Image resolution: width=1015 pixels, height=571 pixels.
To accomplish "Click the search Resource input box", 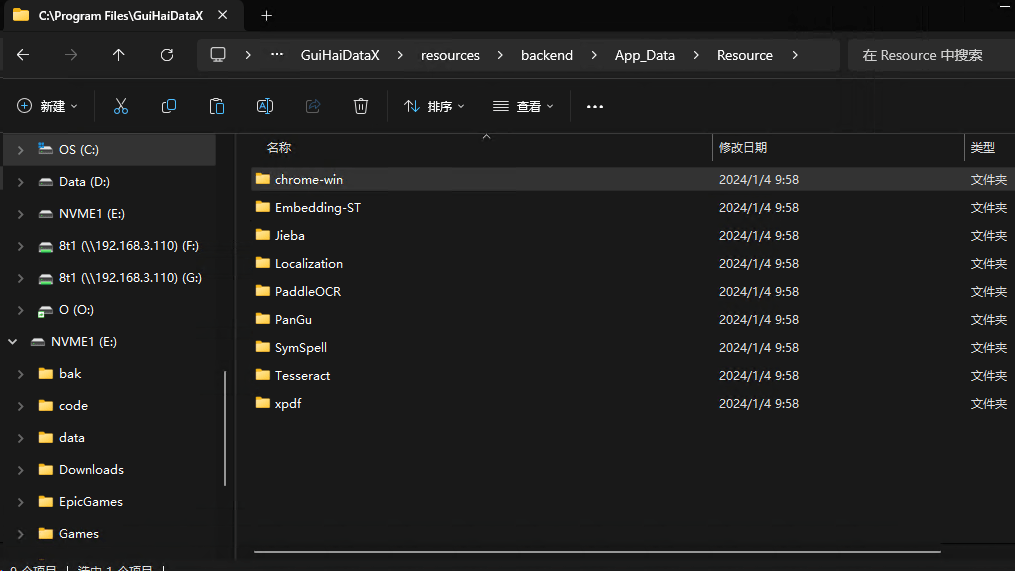I will coord(931,55).
